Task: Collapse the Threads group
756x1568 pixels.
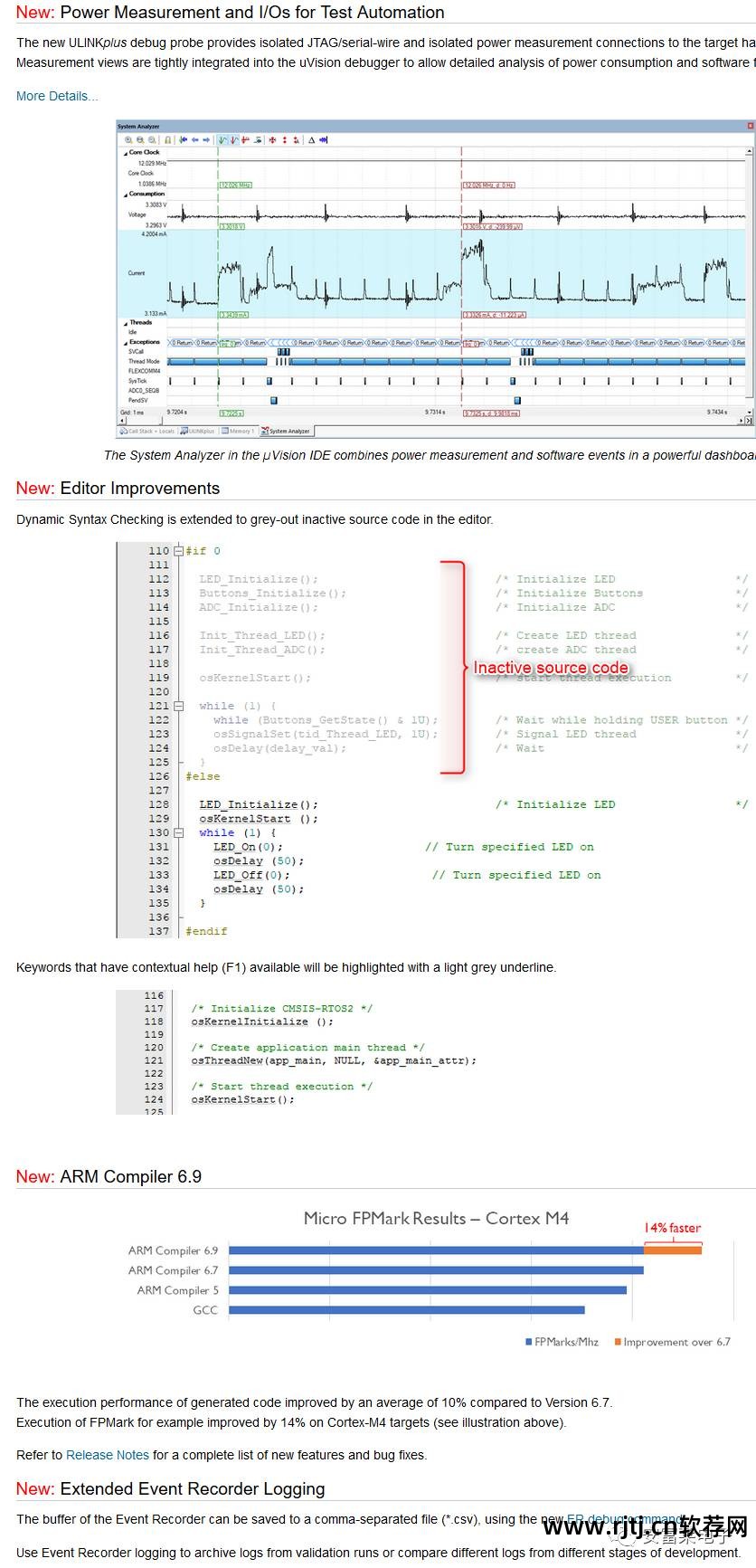Action: [126, 323]
